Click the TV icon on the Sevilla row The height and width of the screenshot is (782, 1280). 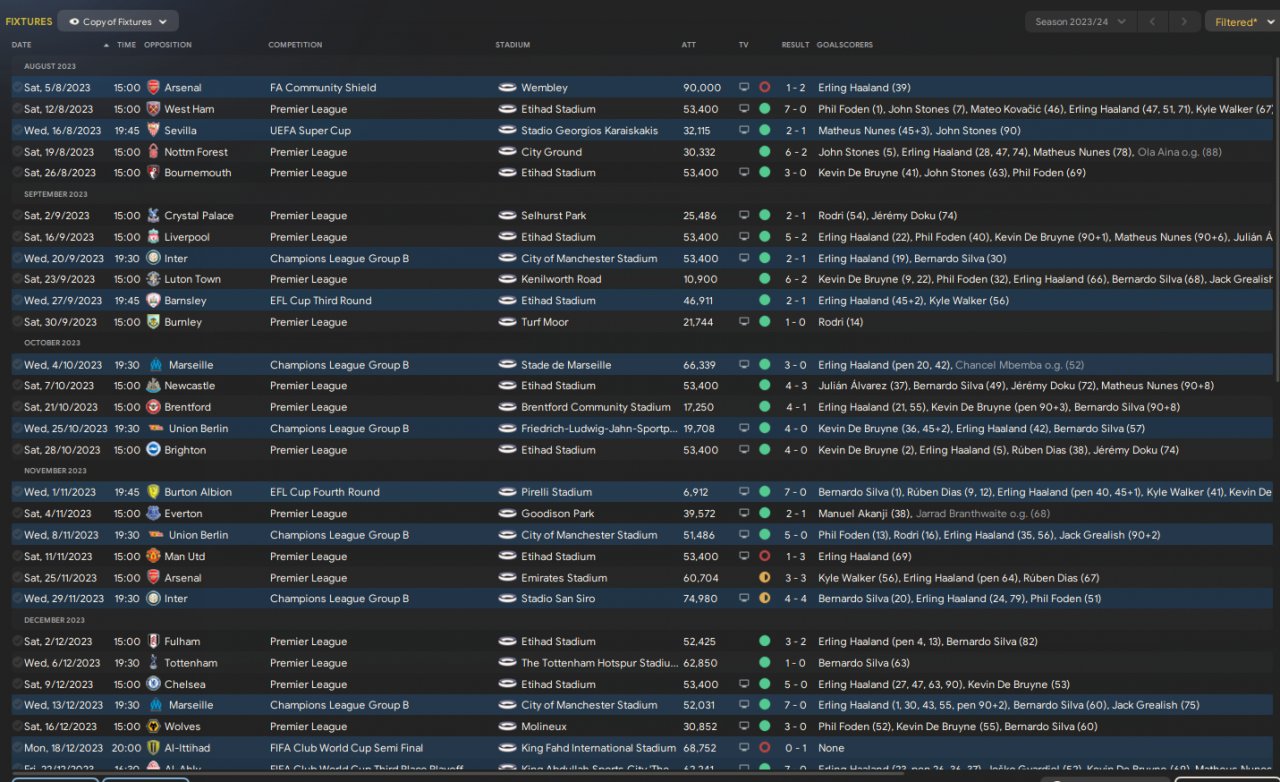[x=744, y=130]
